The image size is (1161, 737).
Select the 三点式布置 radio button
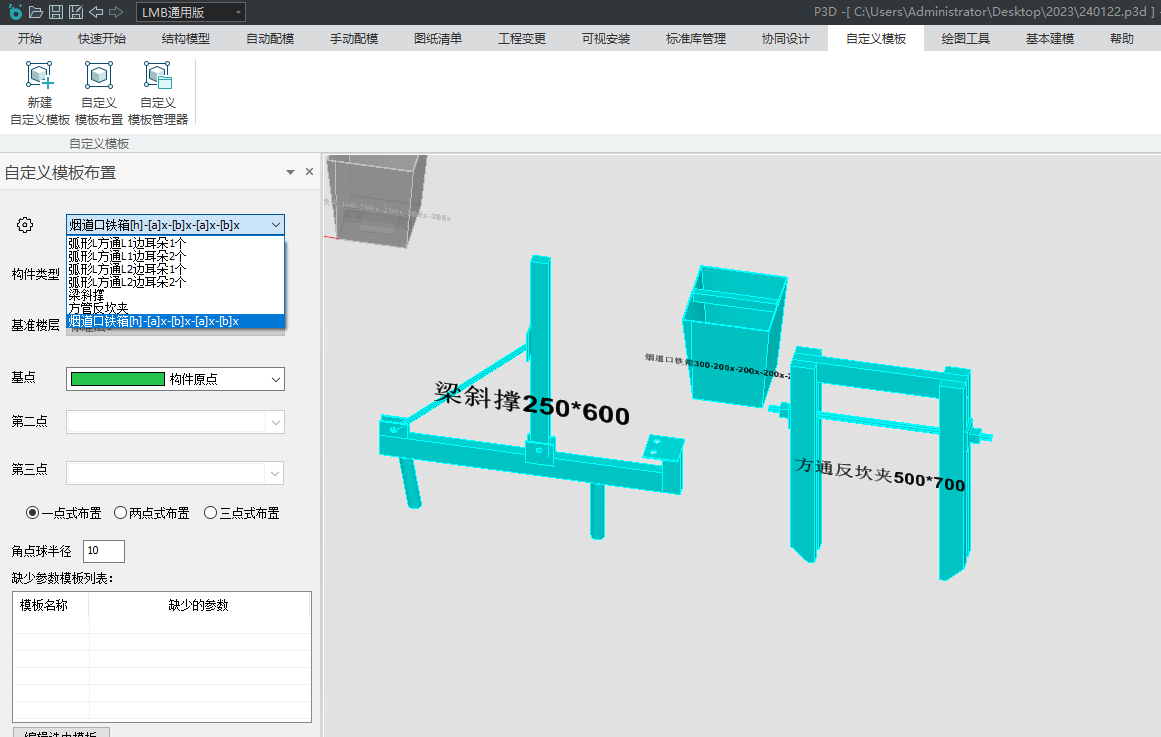point(210,513)
